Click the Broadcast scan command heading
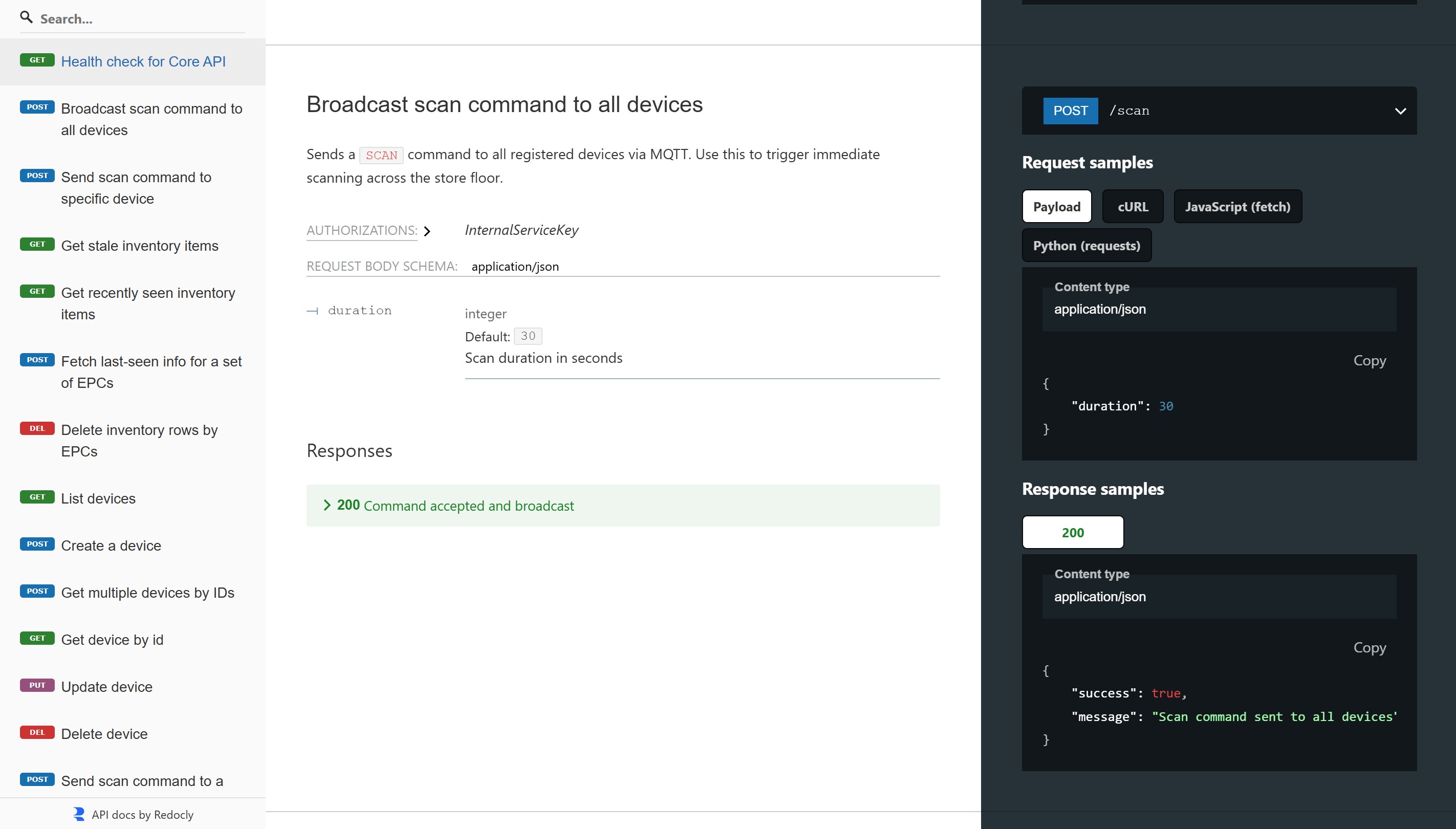 point(505,105)
